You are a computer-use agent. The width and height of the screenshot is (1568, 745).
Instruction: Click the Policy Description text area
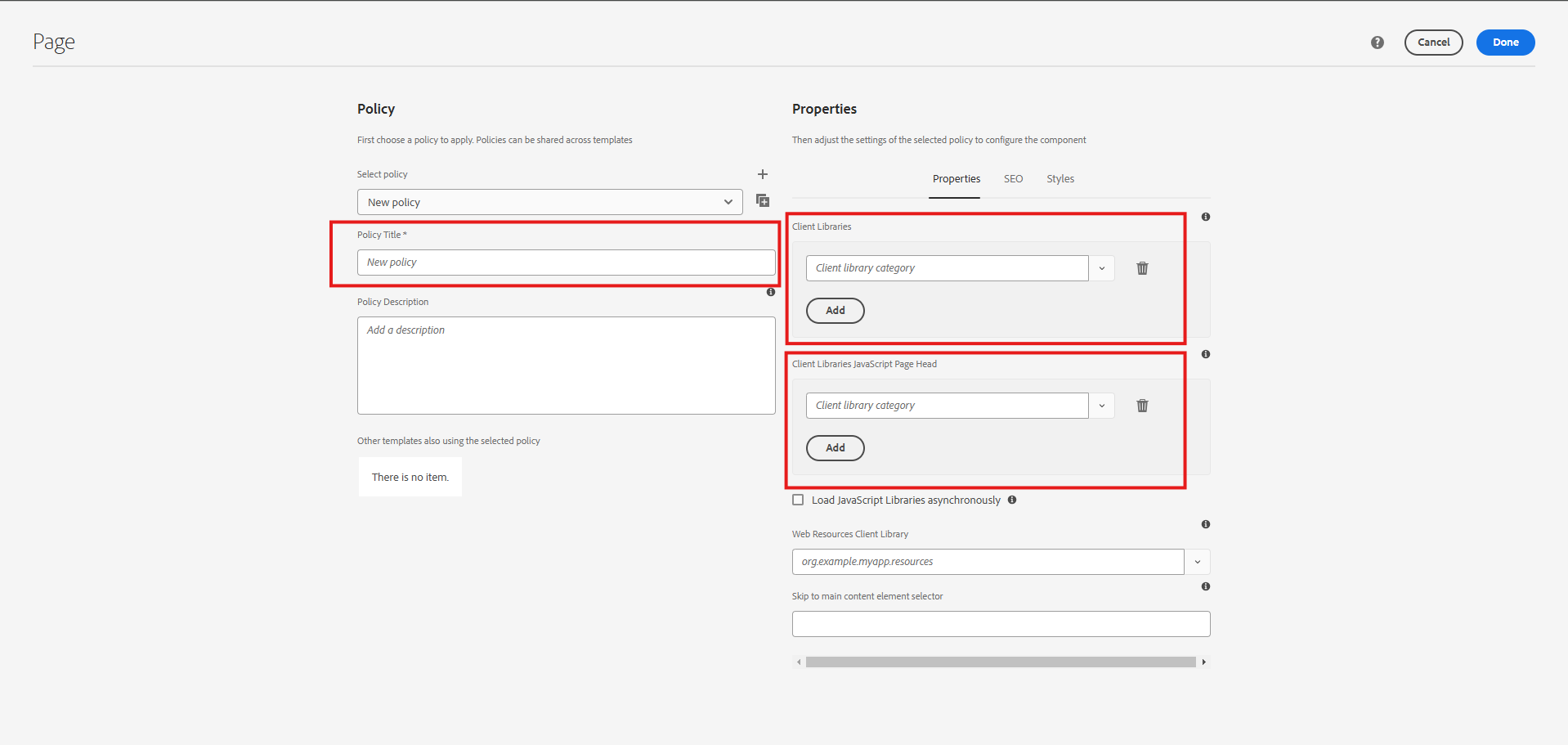point(566,366)
